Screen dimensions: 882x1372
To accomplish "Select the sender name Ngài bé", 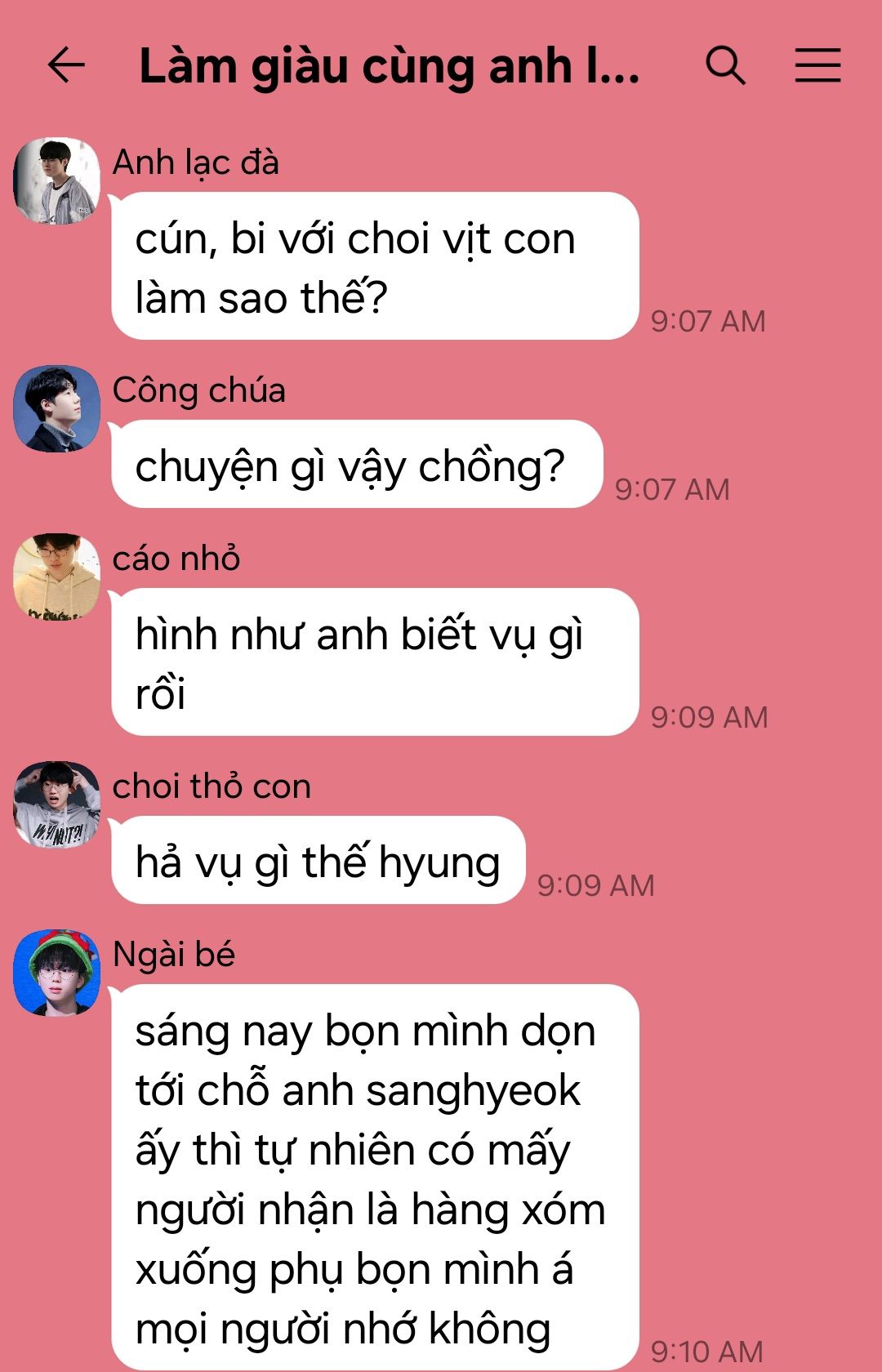I will (174, 955).
